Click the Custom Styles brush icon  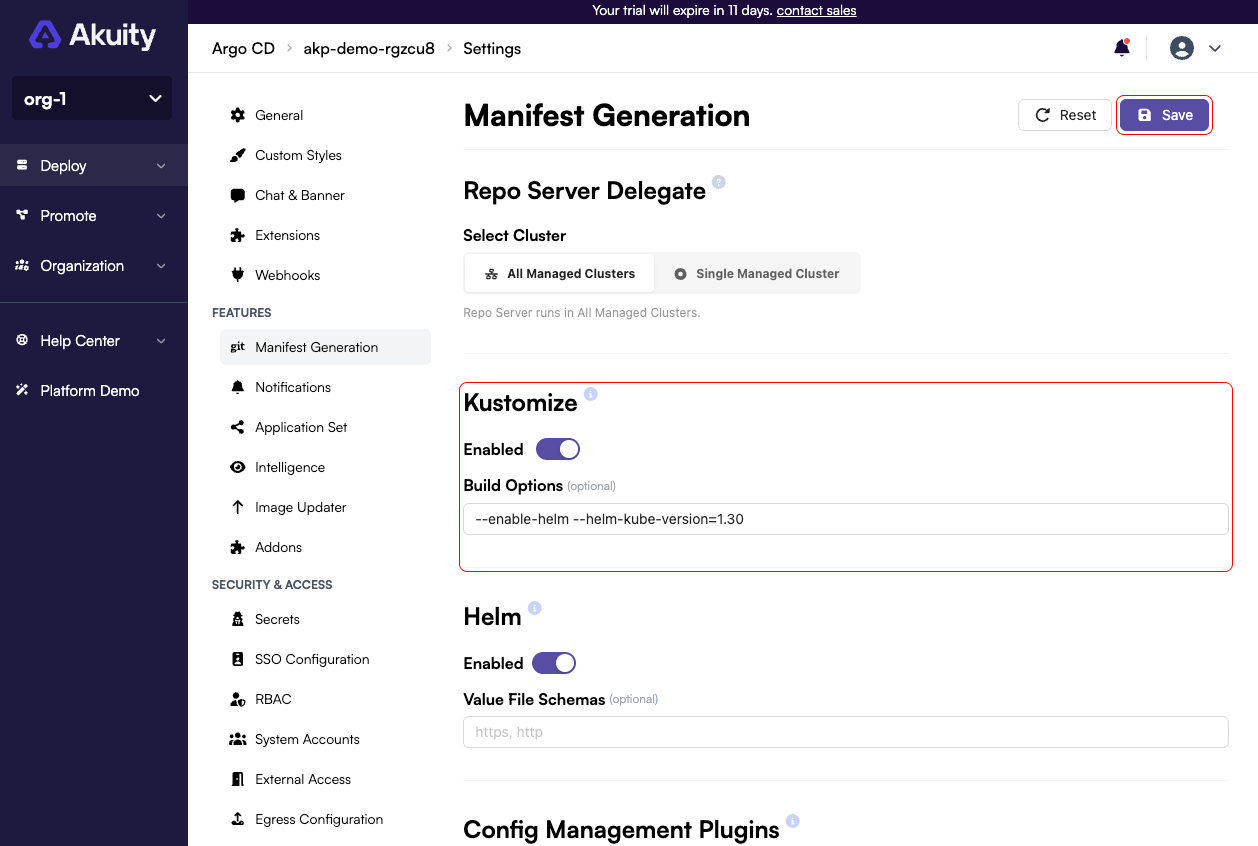[x=238, y=155]
